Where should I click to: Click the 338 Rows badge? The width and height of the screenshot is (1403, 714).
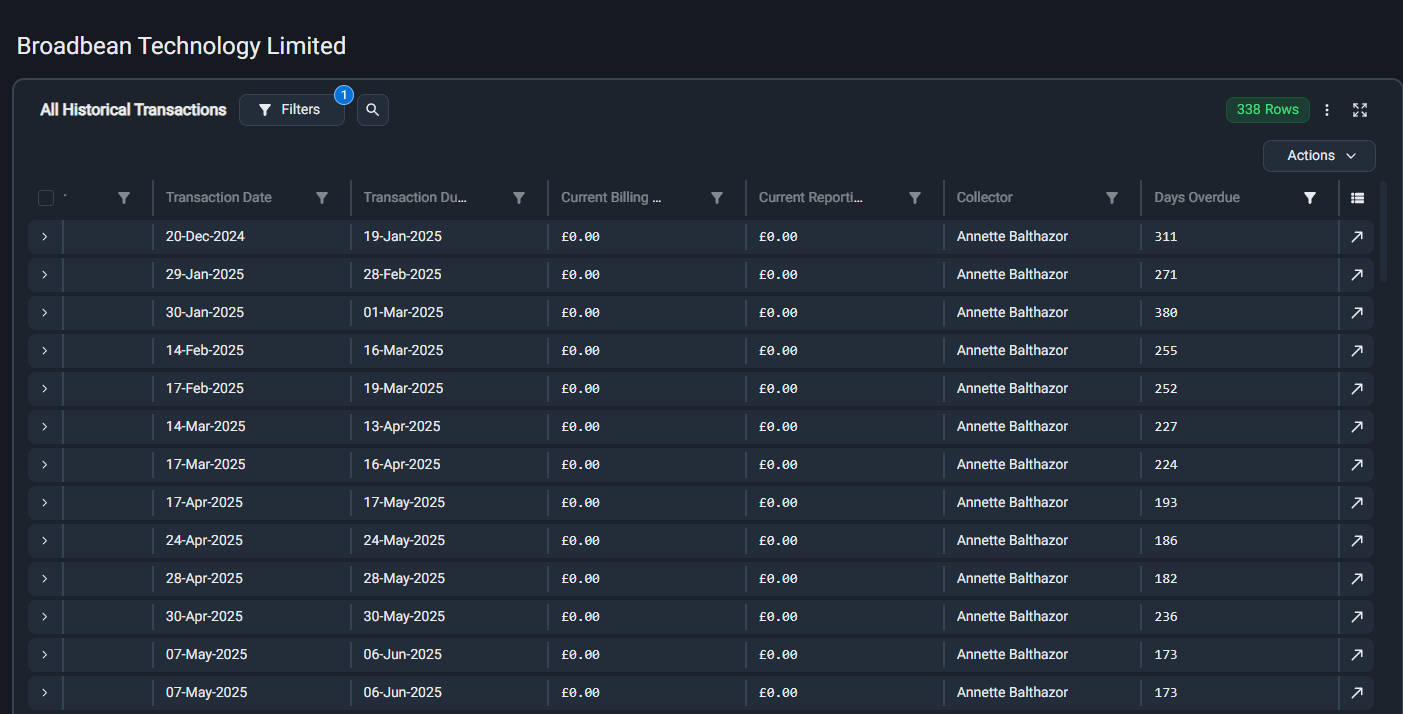point(1268,110)
